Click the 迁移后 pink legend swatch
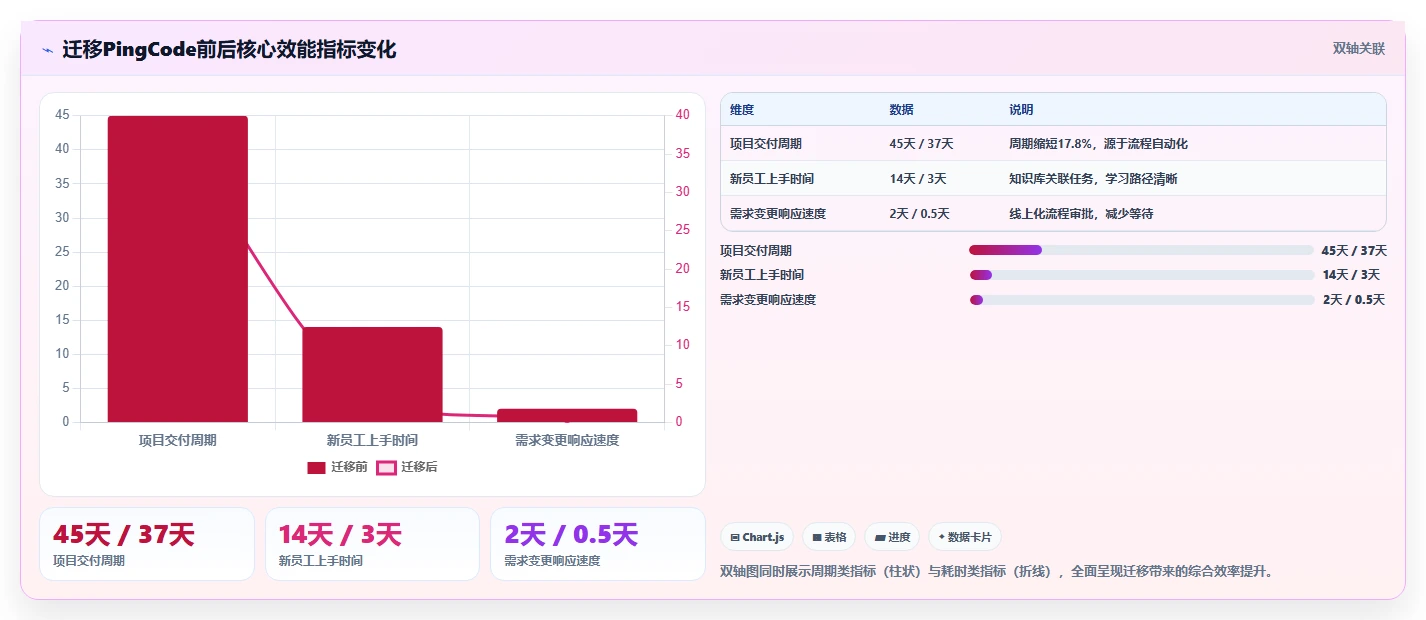The image size is (1426, 620). click(x=386, y=467)
